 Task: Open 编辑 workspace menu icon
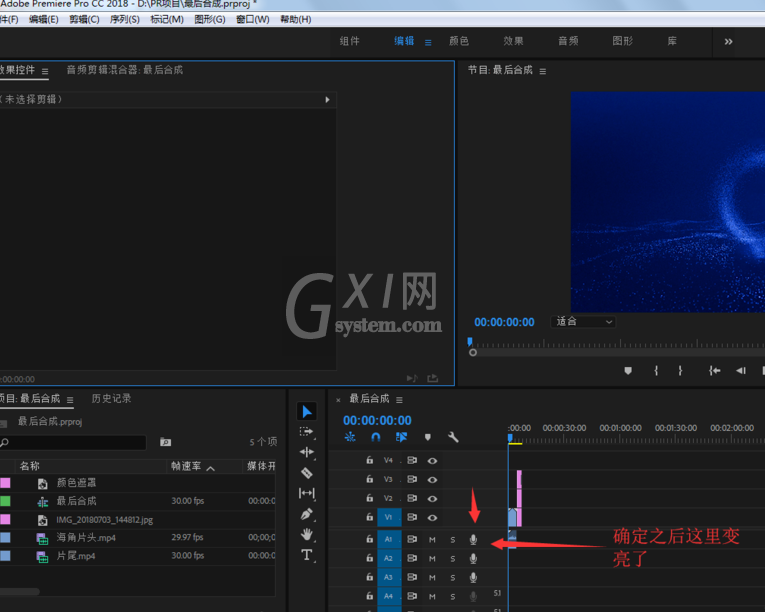click(x=428, y=43)
